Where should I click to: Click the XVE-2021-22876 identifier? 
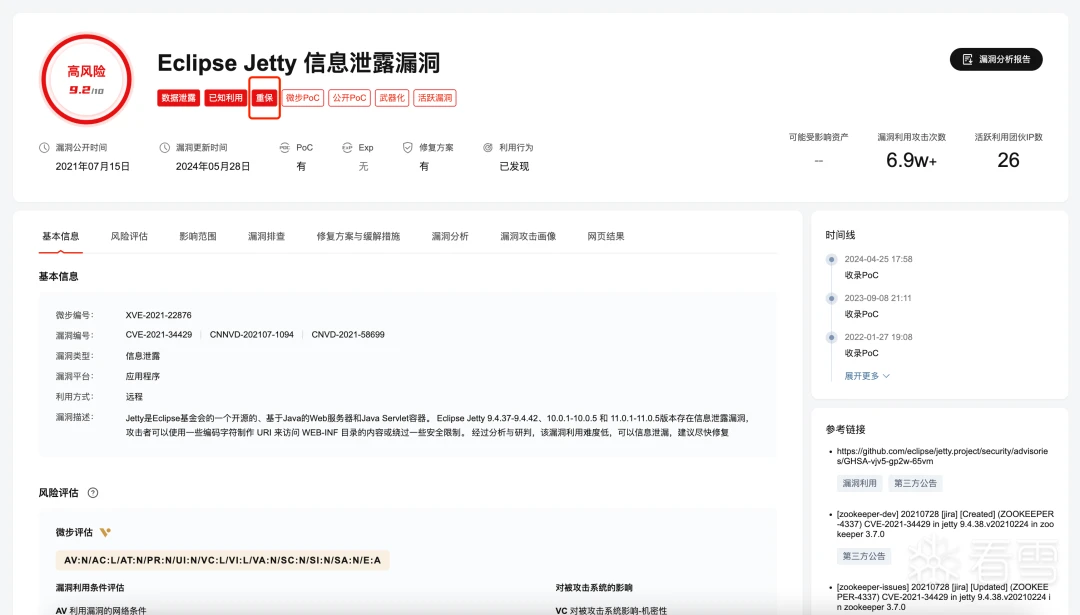pos(158,315)
